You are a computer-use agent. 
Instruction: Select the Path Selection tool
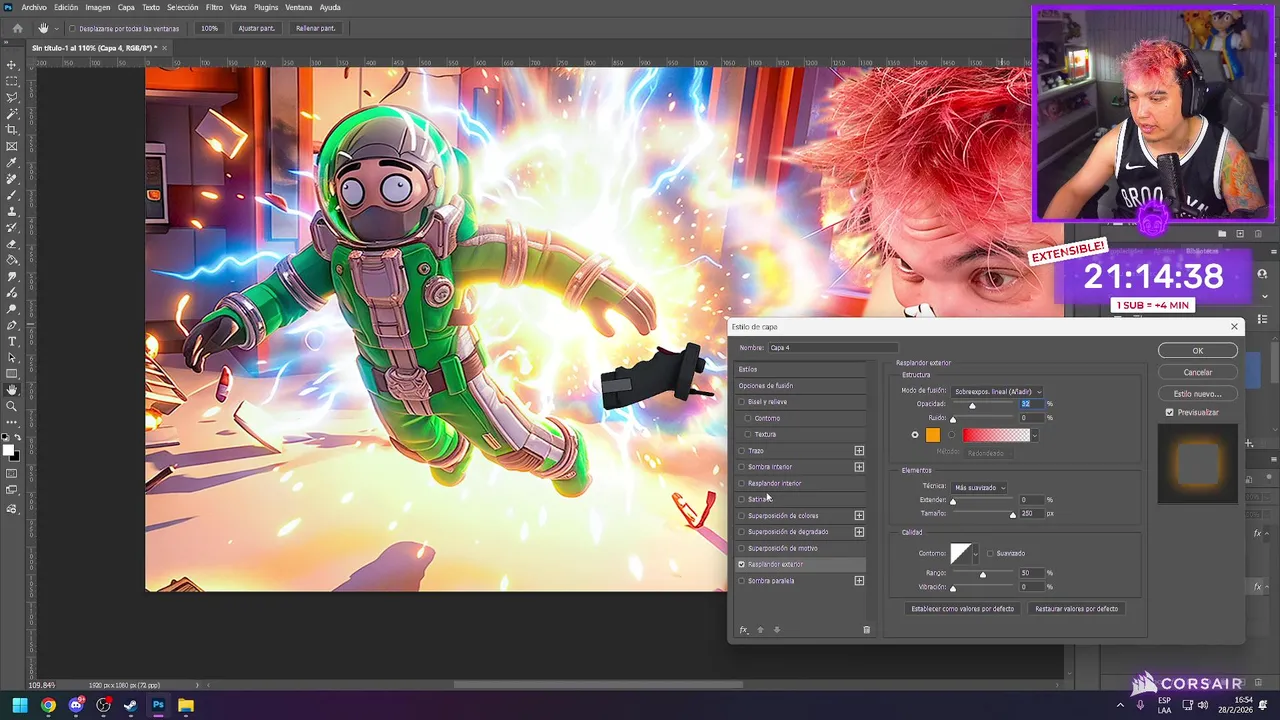point(12,357)
